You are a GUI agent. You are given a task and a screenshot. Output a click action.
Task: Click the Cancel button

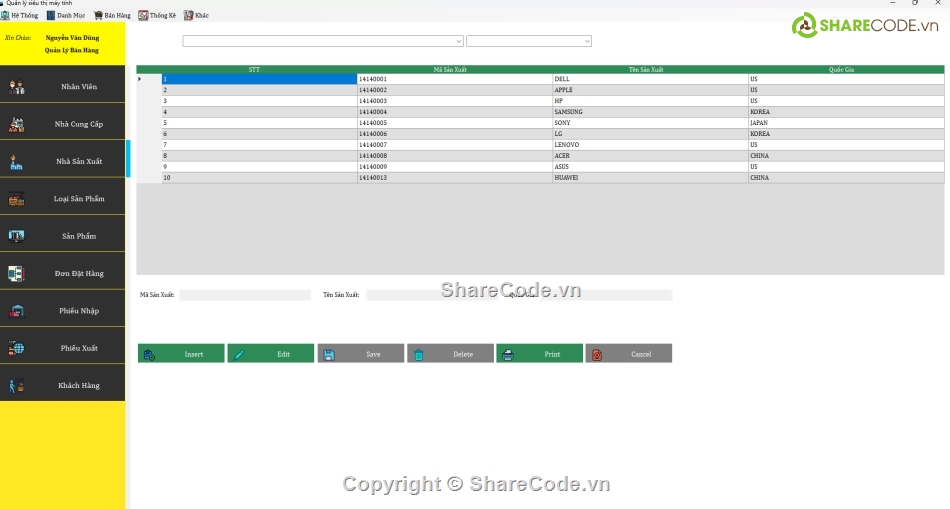[628, 354]
